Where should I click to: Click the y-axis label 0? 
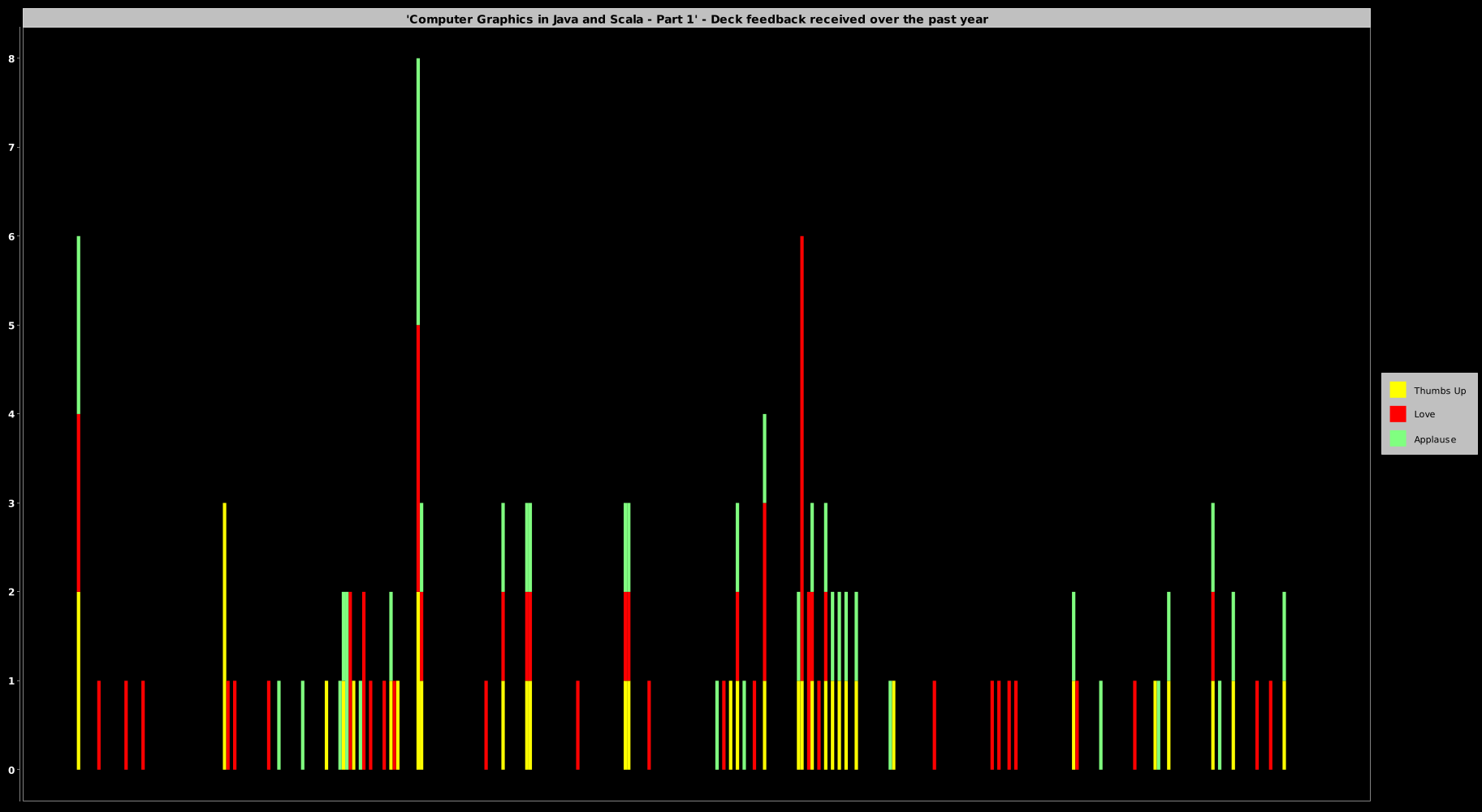tap(11, 770)
